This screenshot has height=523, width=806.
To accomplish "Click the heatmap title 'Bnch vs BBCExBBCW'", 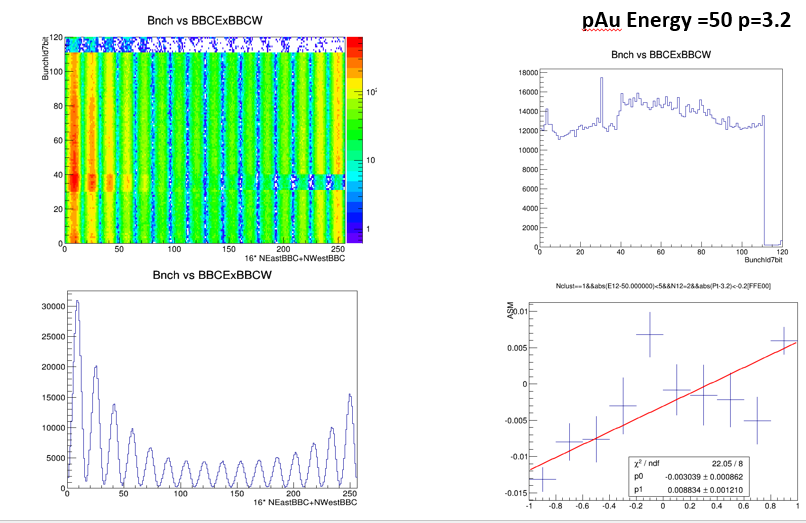I will coord(205,21).
